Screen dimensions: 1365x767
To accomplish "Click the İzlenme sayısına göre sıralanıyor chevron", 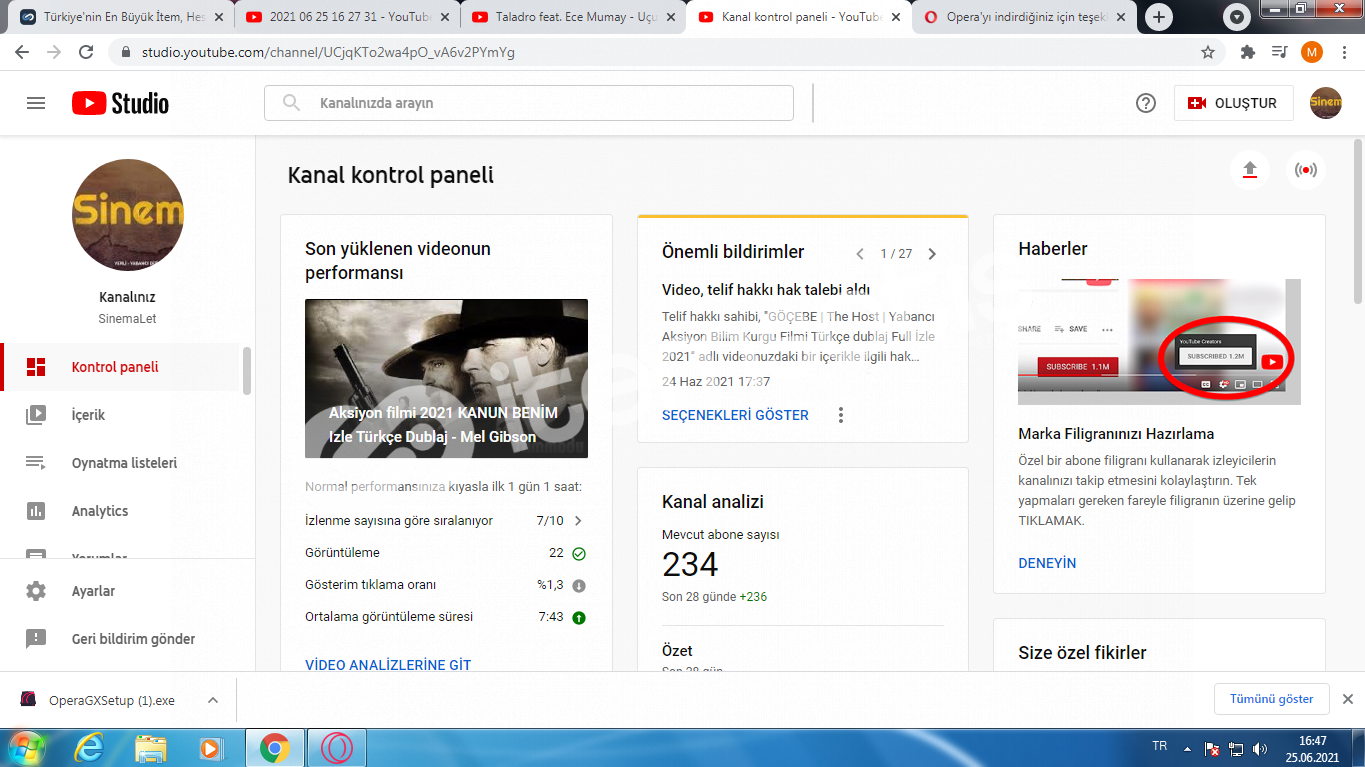I will (x=578, y=520).
